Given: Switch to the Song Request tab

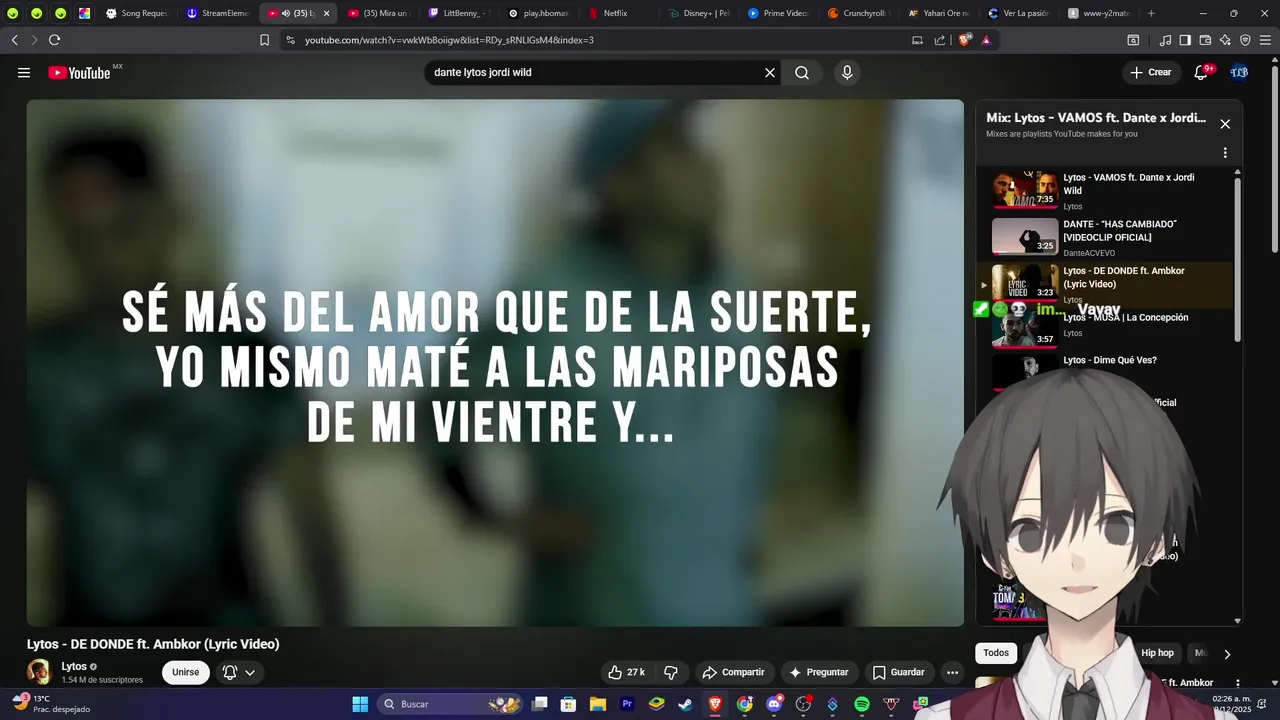Looking at the screenshot, I should pyautogui.click(x=136, y=13).
